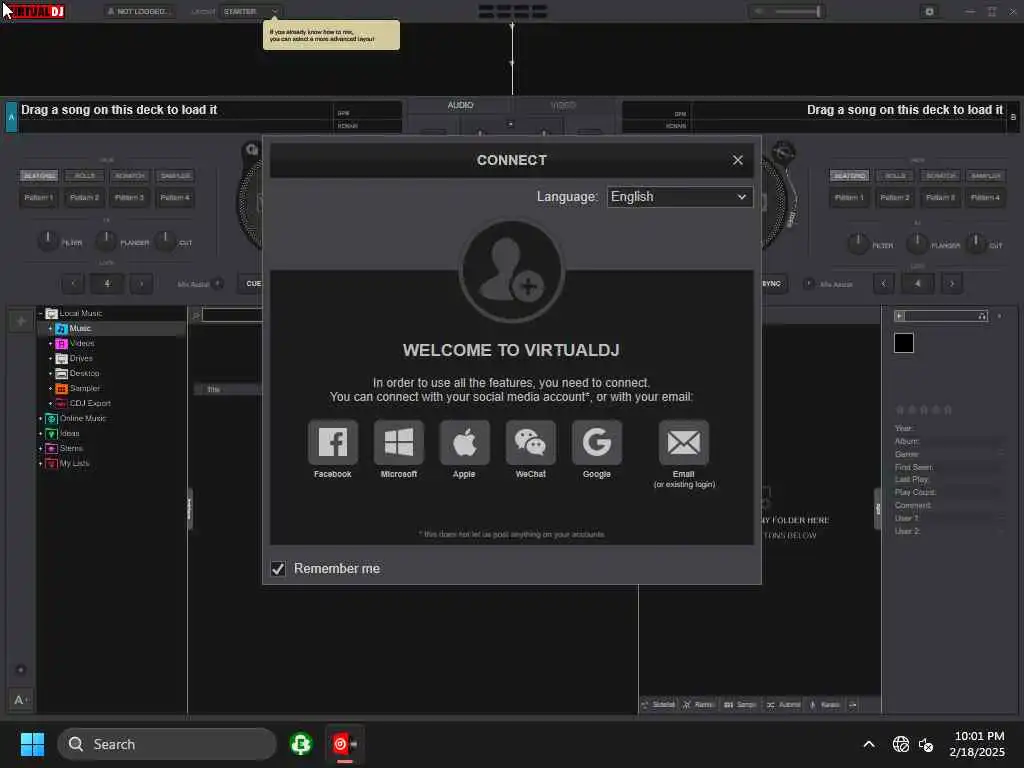Double the loop length on left deck
Image resolution: width=1024 pixels, height=768 pixels.
[141, 283]
